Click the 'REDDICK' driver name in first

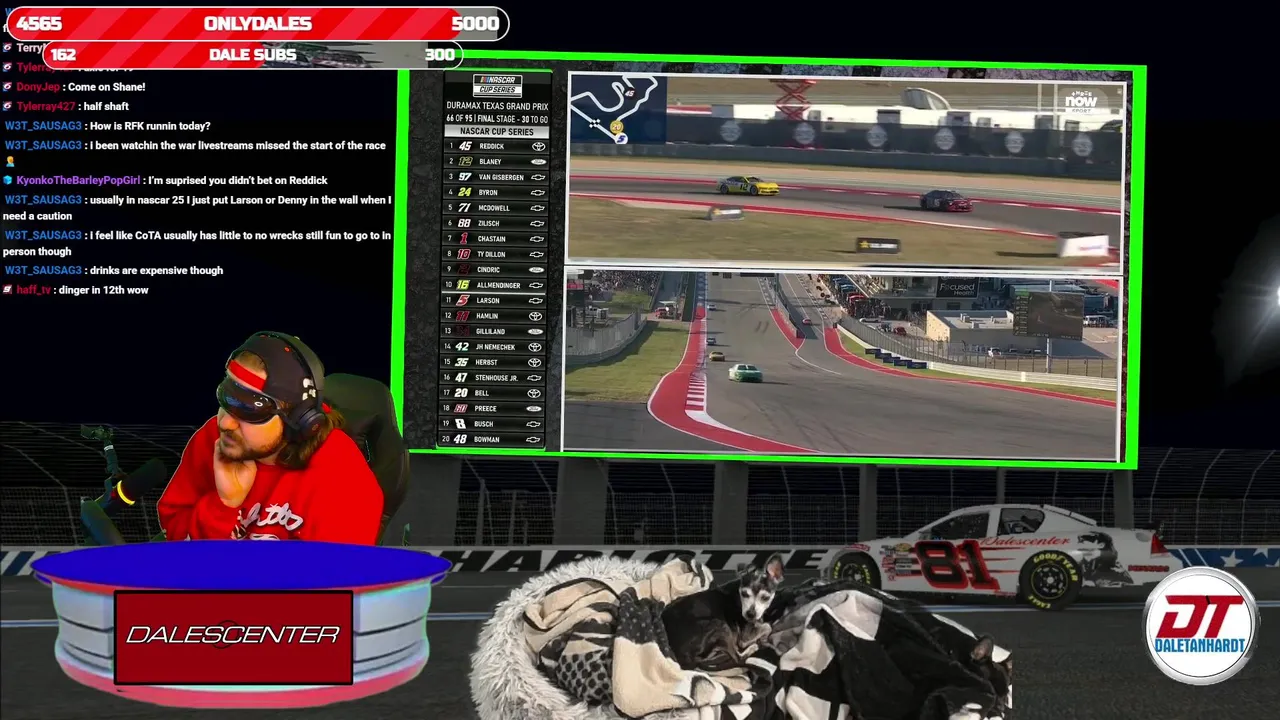492,146
